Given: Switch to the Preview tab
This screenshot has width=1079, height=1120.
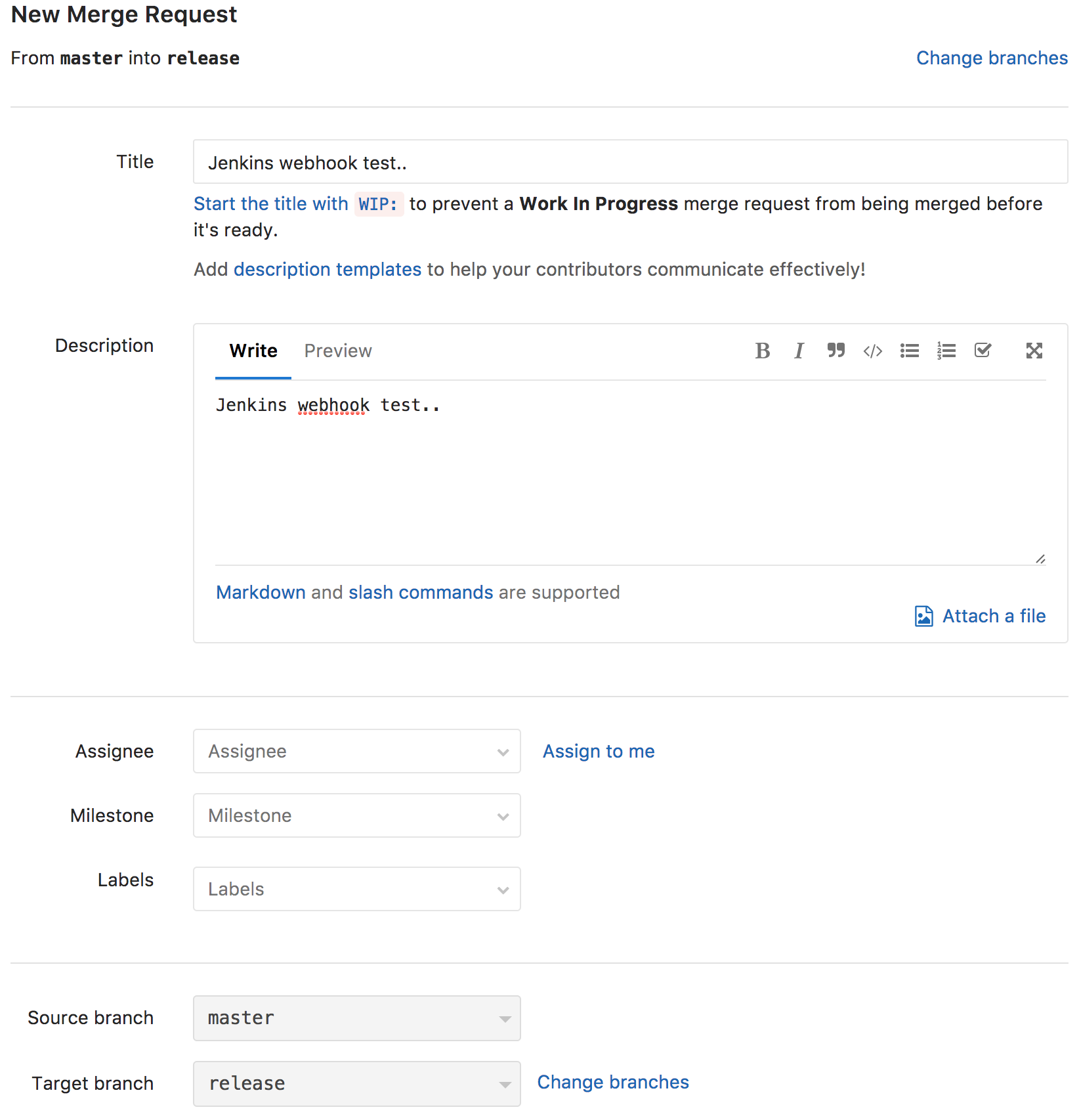Looking at the screenshot, I should pos(338,351).
